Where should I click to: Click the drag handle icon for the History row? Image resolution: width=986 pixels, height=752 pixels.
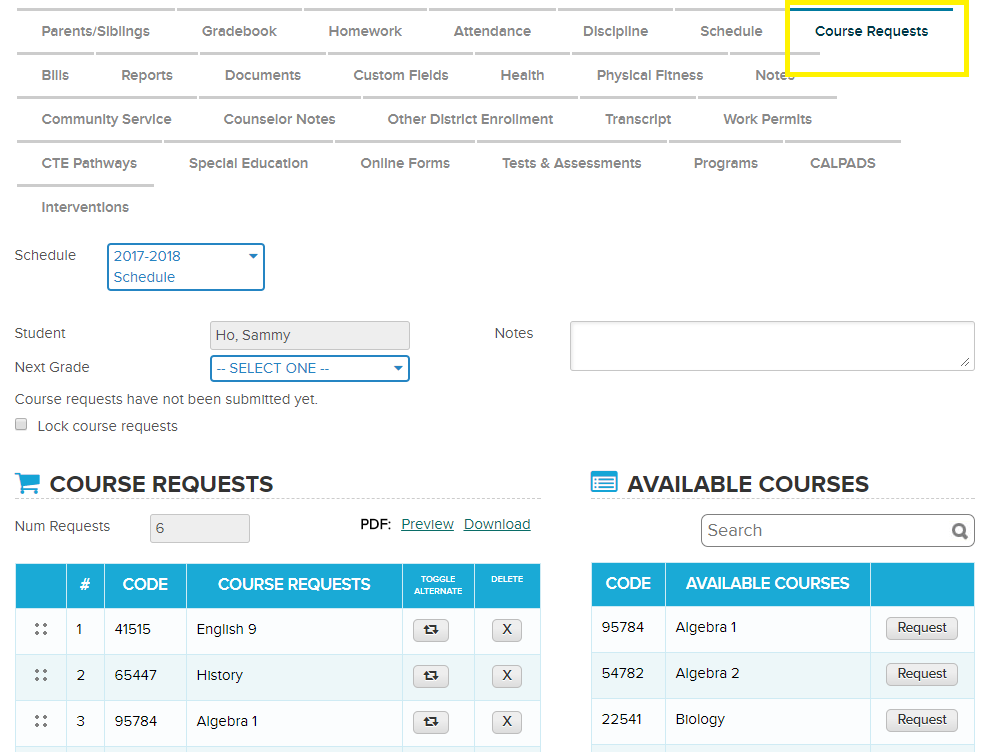click(41, 675)
